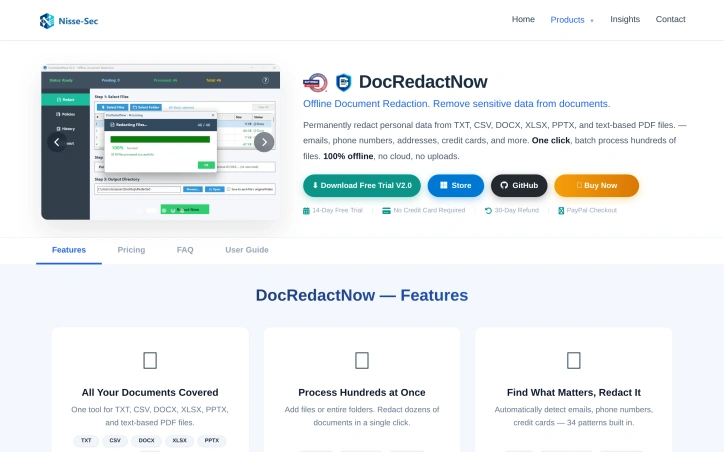Screen dimensions: 724x452
Task: Click the CSV format tag
Action: (115, 440)
